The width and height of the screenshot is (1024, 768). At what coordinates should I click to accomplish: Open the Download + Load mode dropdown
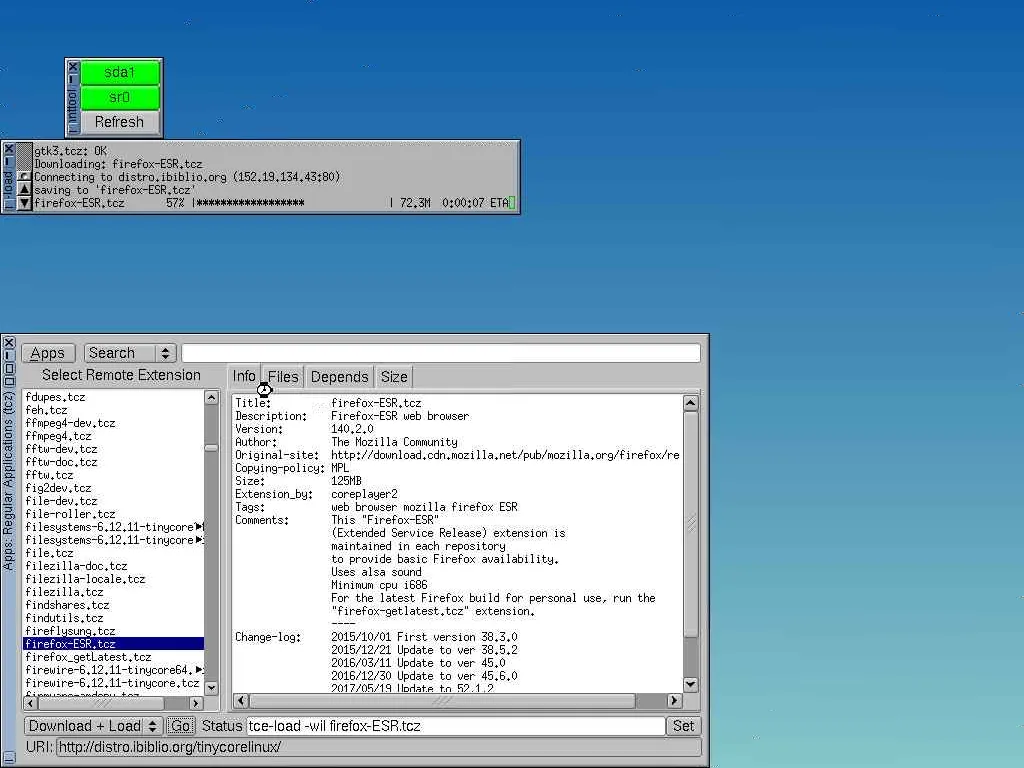(93, 726)
